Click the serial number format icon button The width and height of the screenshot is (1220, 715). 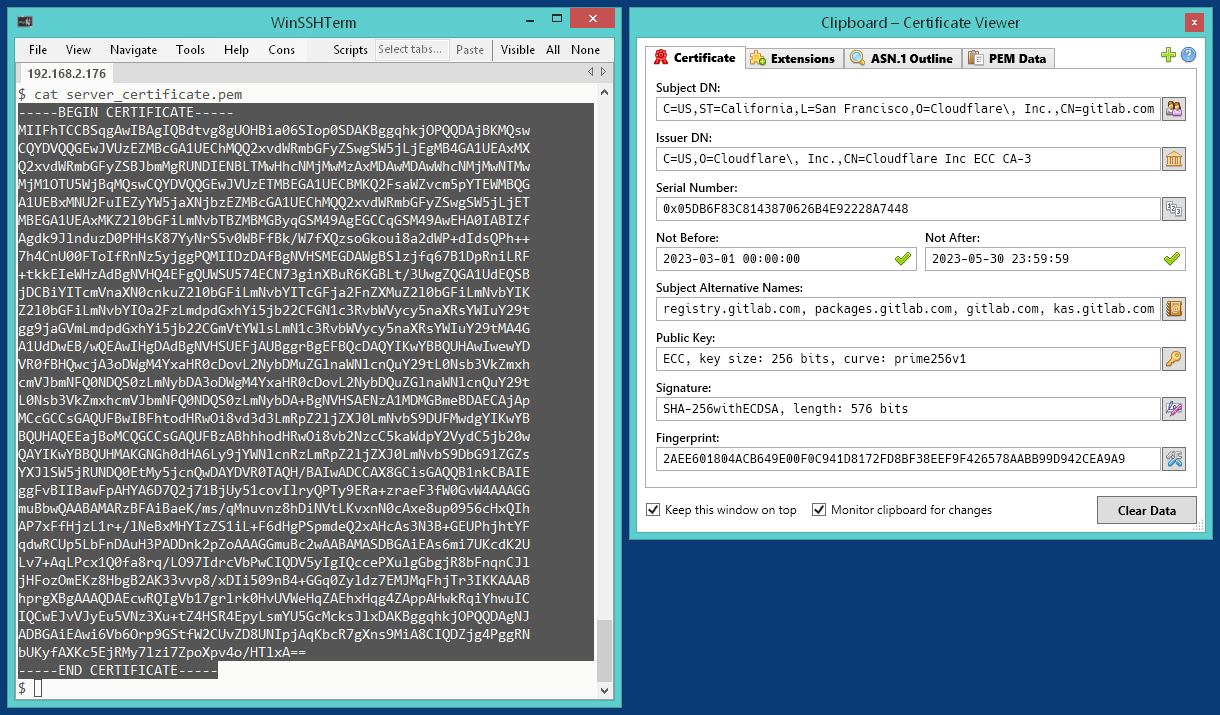coord(1173,208)
